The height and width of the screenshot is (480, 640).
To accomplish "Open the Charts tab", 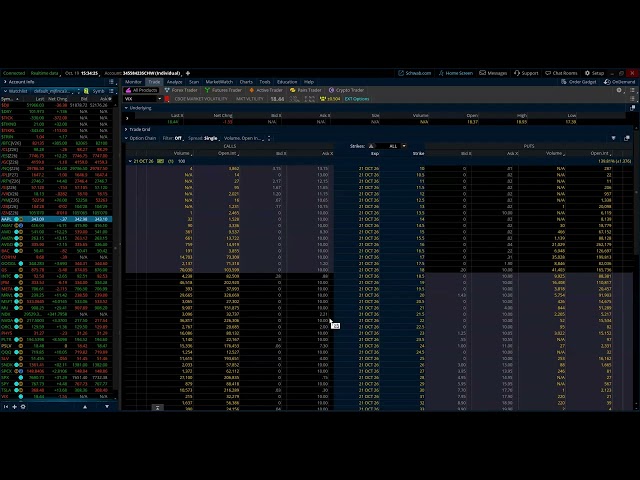I will [246, 82].
